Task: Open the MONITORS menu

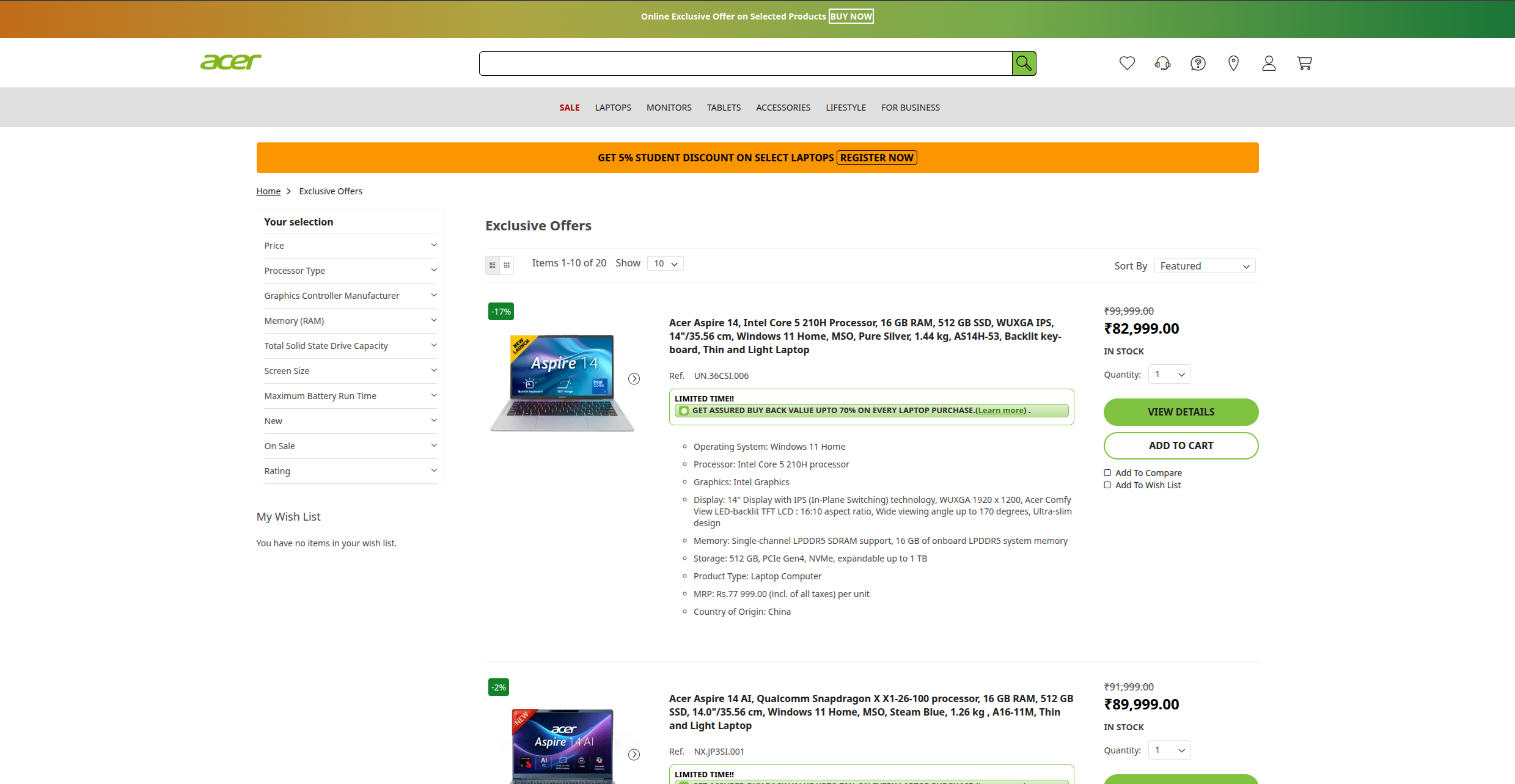Action: pyautogui.click(x=669, y=108)
